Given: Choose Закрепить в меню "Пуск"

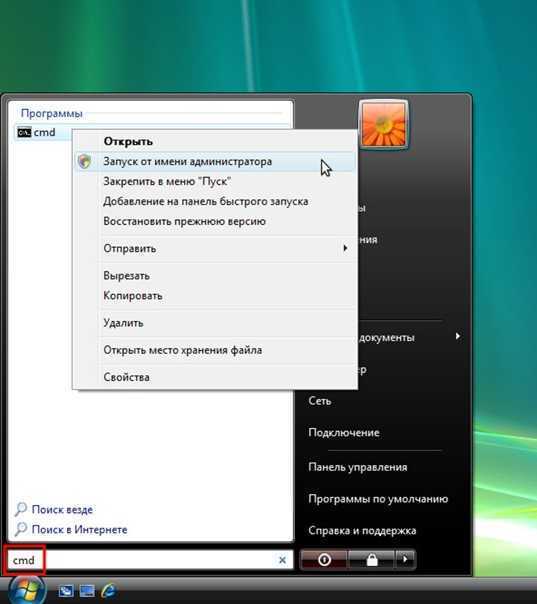Looking at the screenshot, I should (x=167, y=181).
